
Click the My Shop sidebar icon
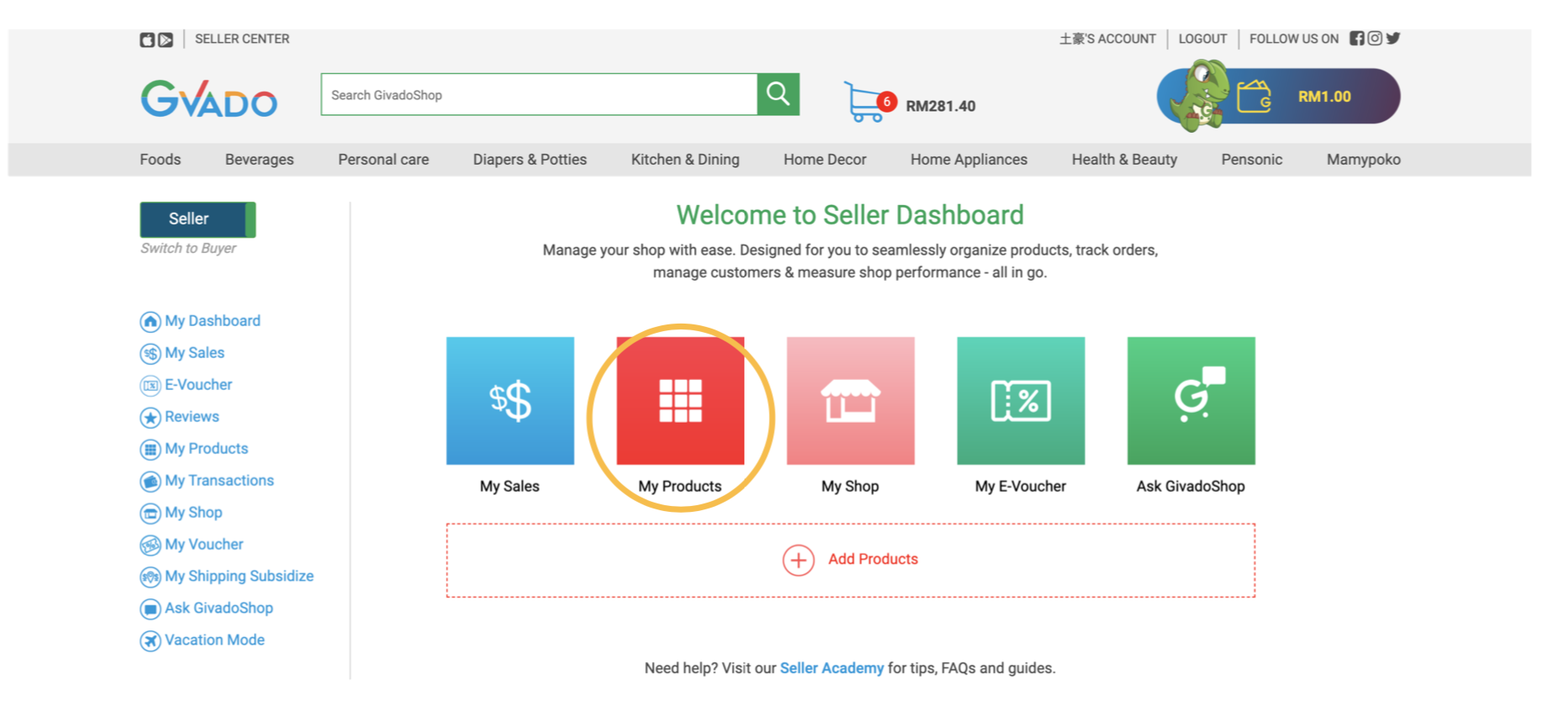point(150,514)
